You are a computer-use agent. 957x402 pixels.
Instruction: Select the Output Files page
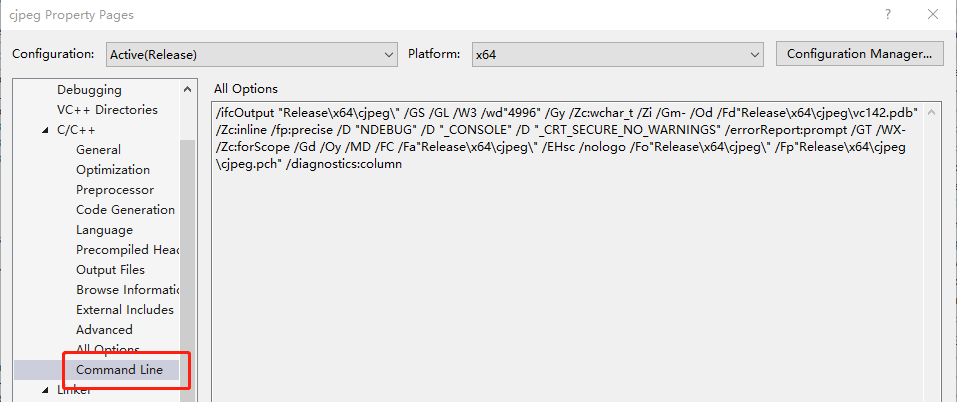point(110,270)
